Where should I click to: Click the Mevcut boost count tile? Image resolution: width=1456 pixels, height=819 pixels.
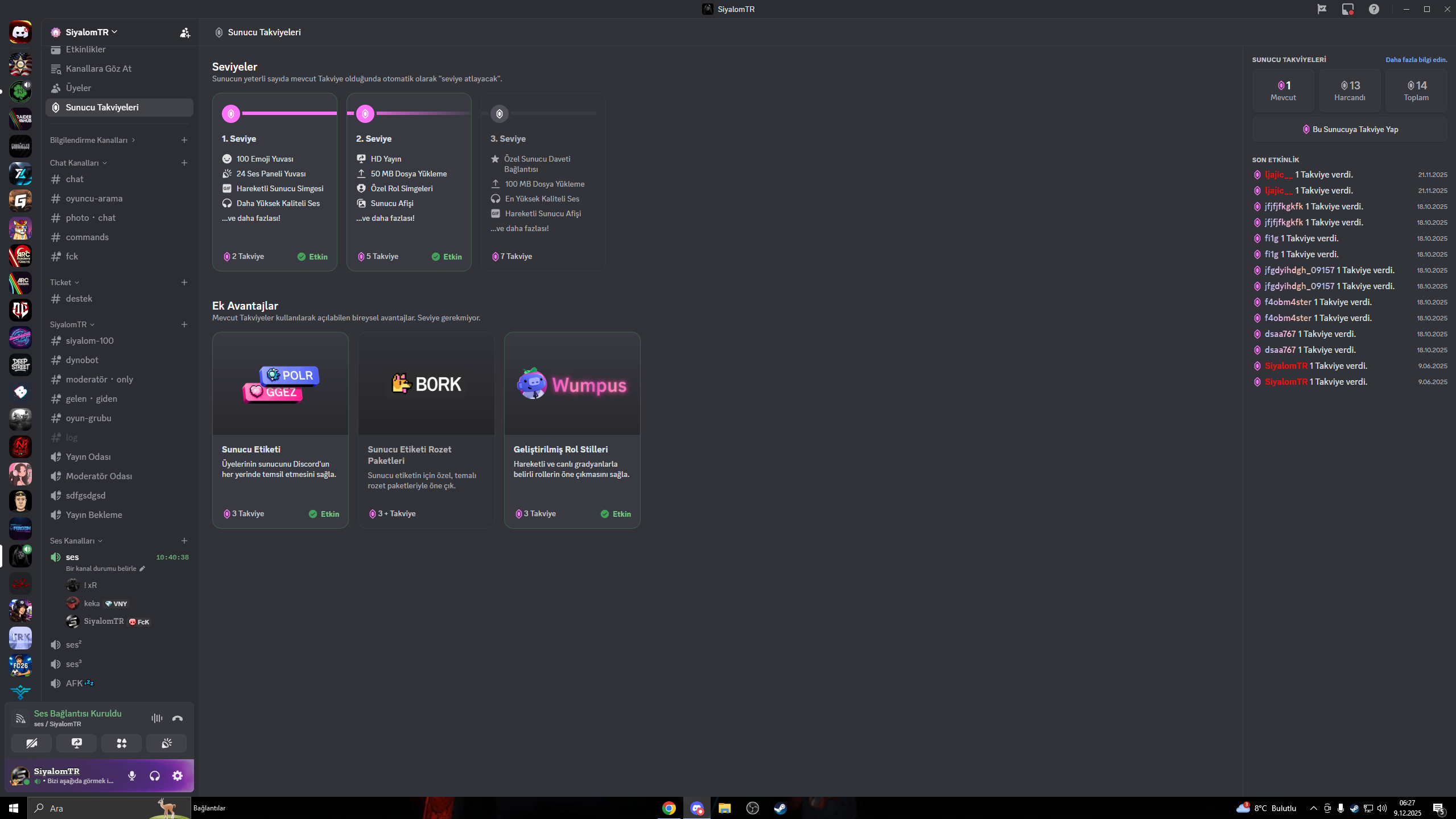[1283, 90]
